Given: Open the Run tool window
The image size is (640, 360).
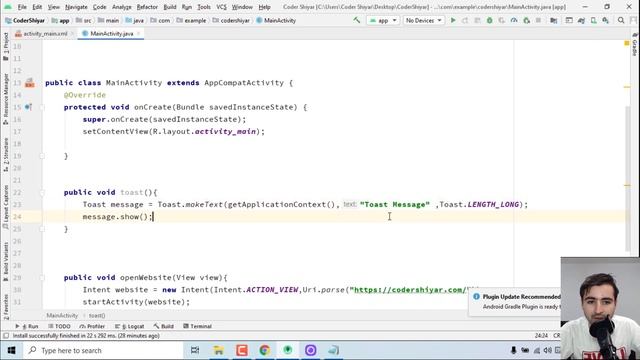Looking at the screenshot, I should 27,326.
